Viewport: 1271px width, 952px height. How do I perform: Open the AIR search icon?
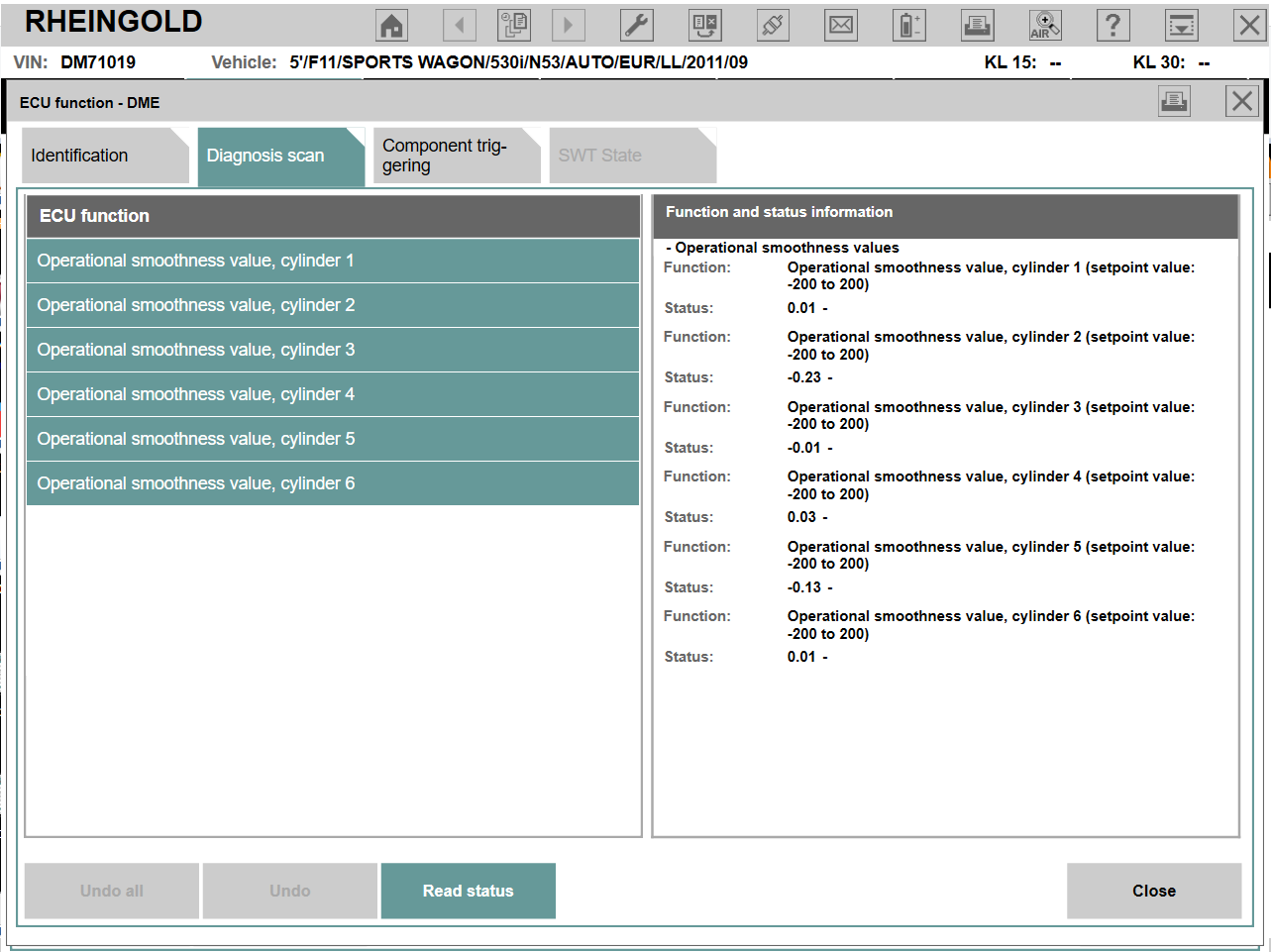1045,25
